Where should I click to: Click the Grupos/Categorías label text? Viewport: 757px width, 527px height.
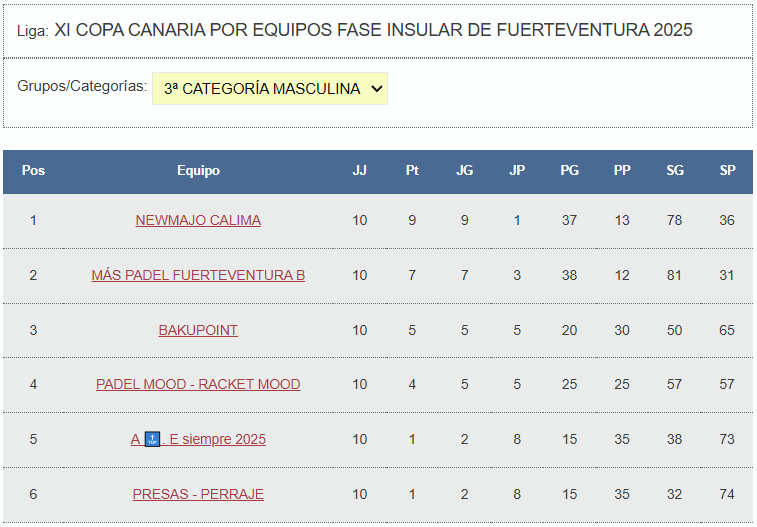81,86
